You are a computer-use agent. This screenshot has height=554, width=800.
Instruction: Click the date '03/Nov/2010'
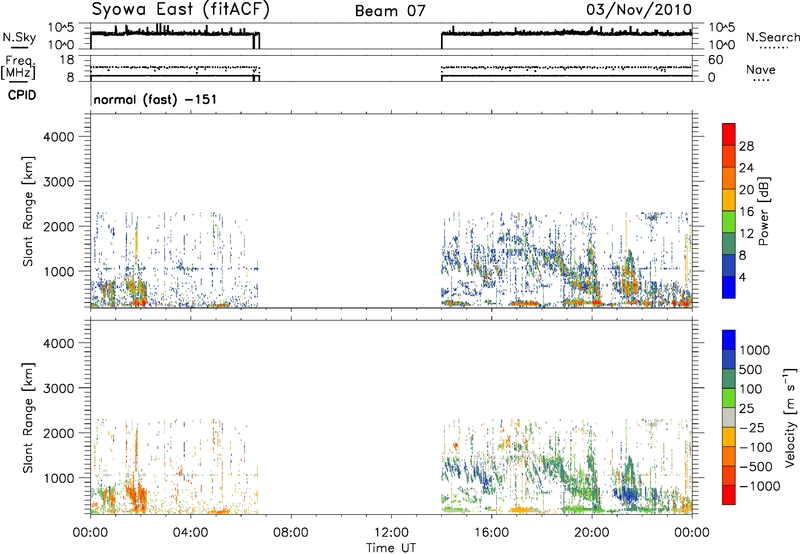pyautogui.click(x=639, y=10)
